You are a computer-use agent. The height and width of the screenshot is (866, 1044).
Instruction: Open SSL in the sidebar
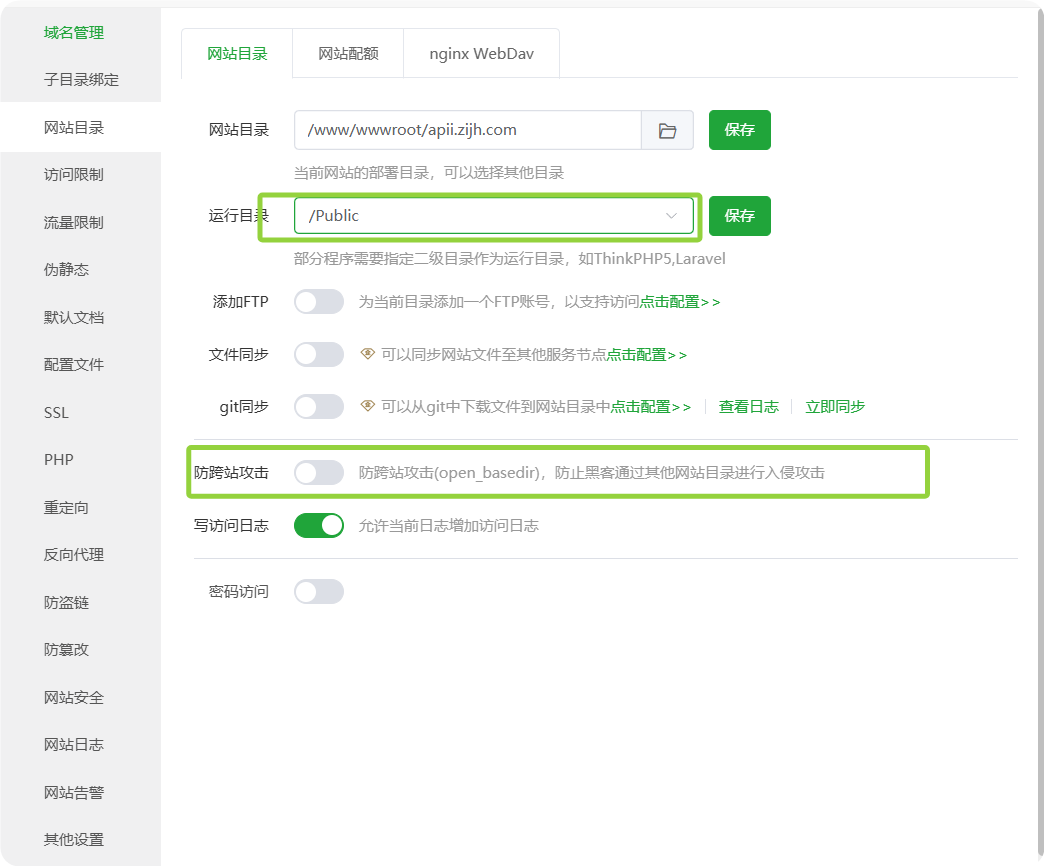click(x=56, y=412)
